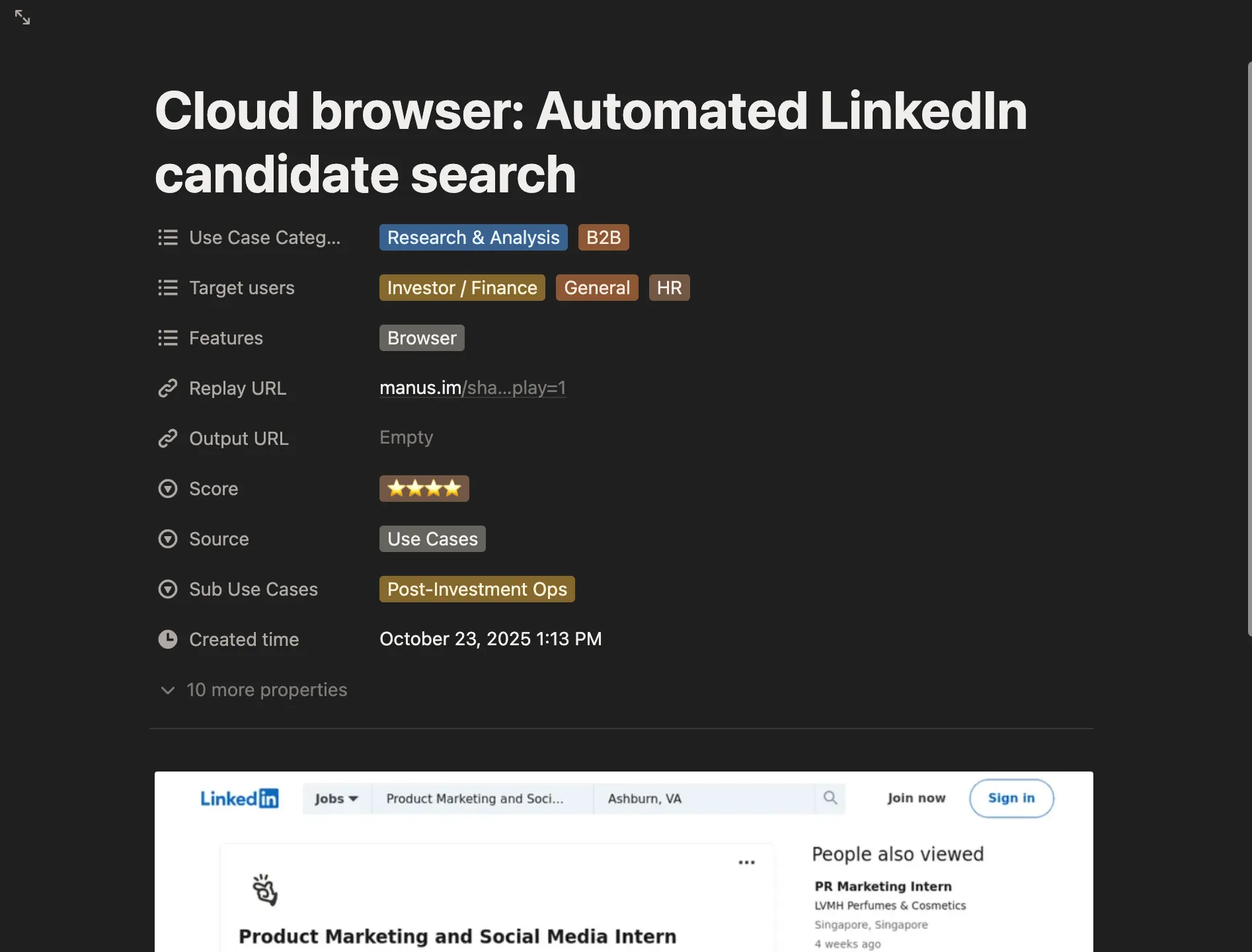
Task: Open the Jobs dropdown in LinkedIn bar
Action: click(336, 799)
